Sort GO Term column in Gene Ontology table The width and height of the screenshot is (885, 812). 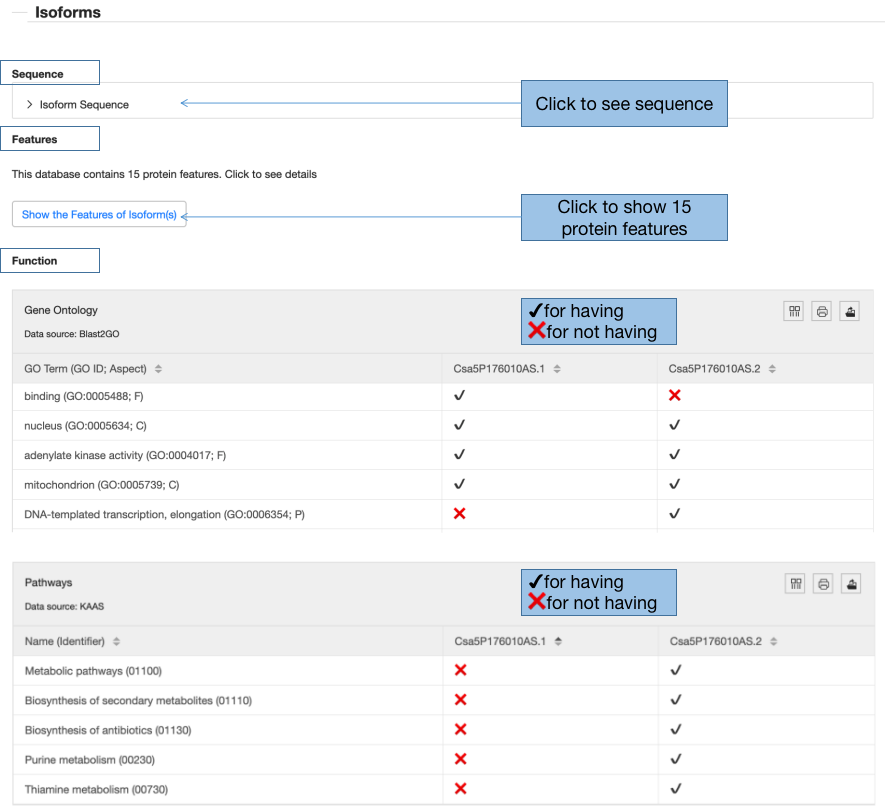coord(158,368)
